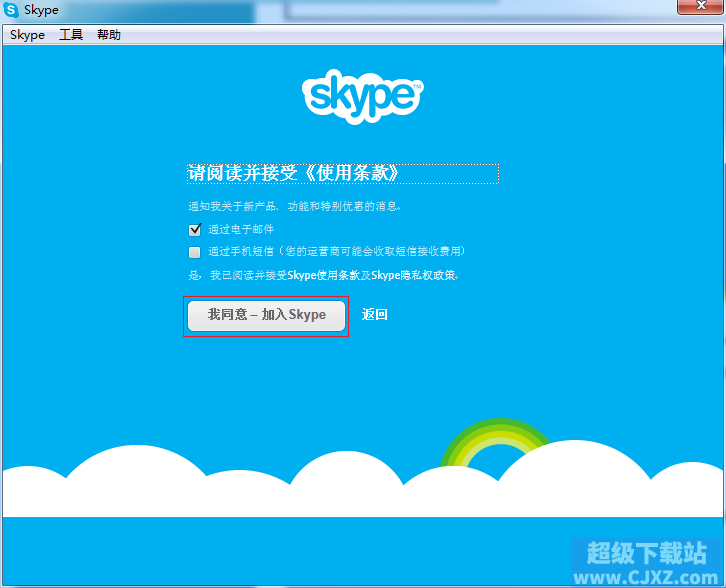Open the 工具 menu
726x588 pixels.
coord(71,35)
